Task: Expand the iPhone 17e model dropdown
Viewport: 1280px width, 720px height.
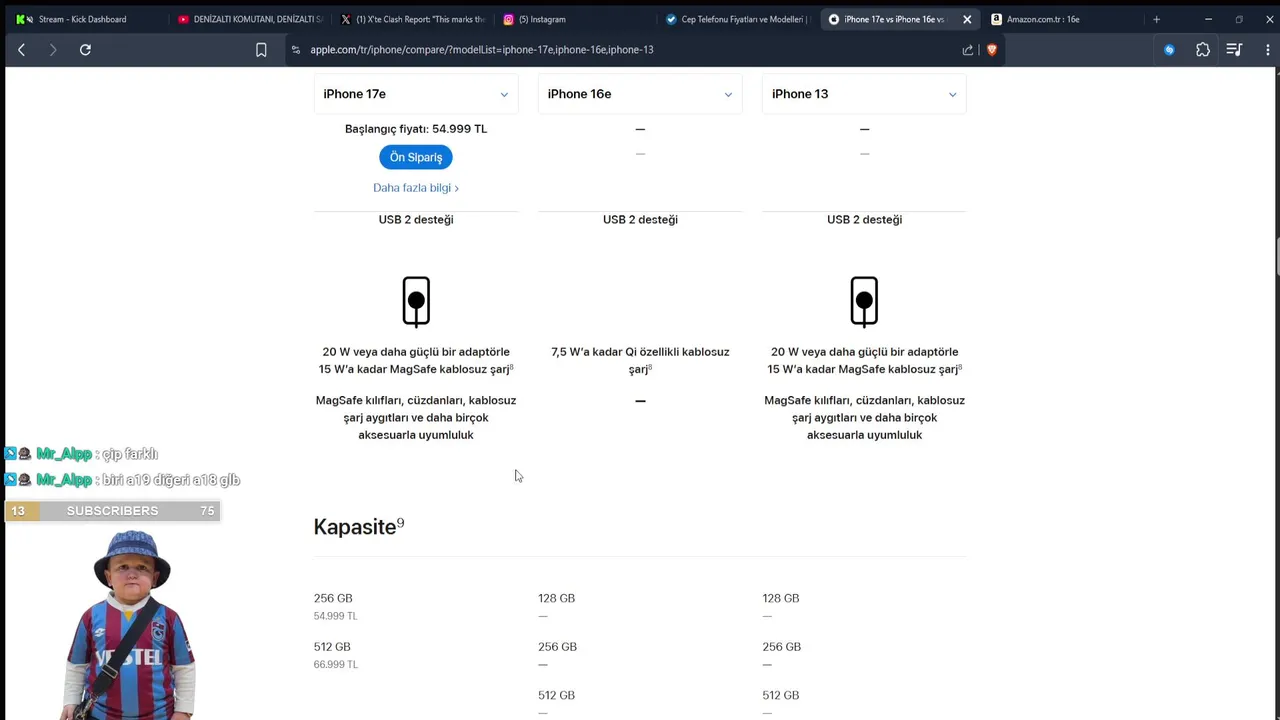Action: [x=415, y=94]
